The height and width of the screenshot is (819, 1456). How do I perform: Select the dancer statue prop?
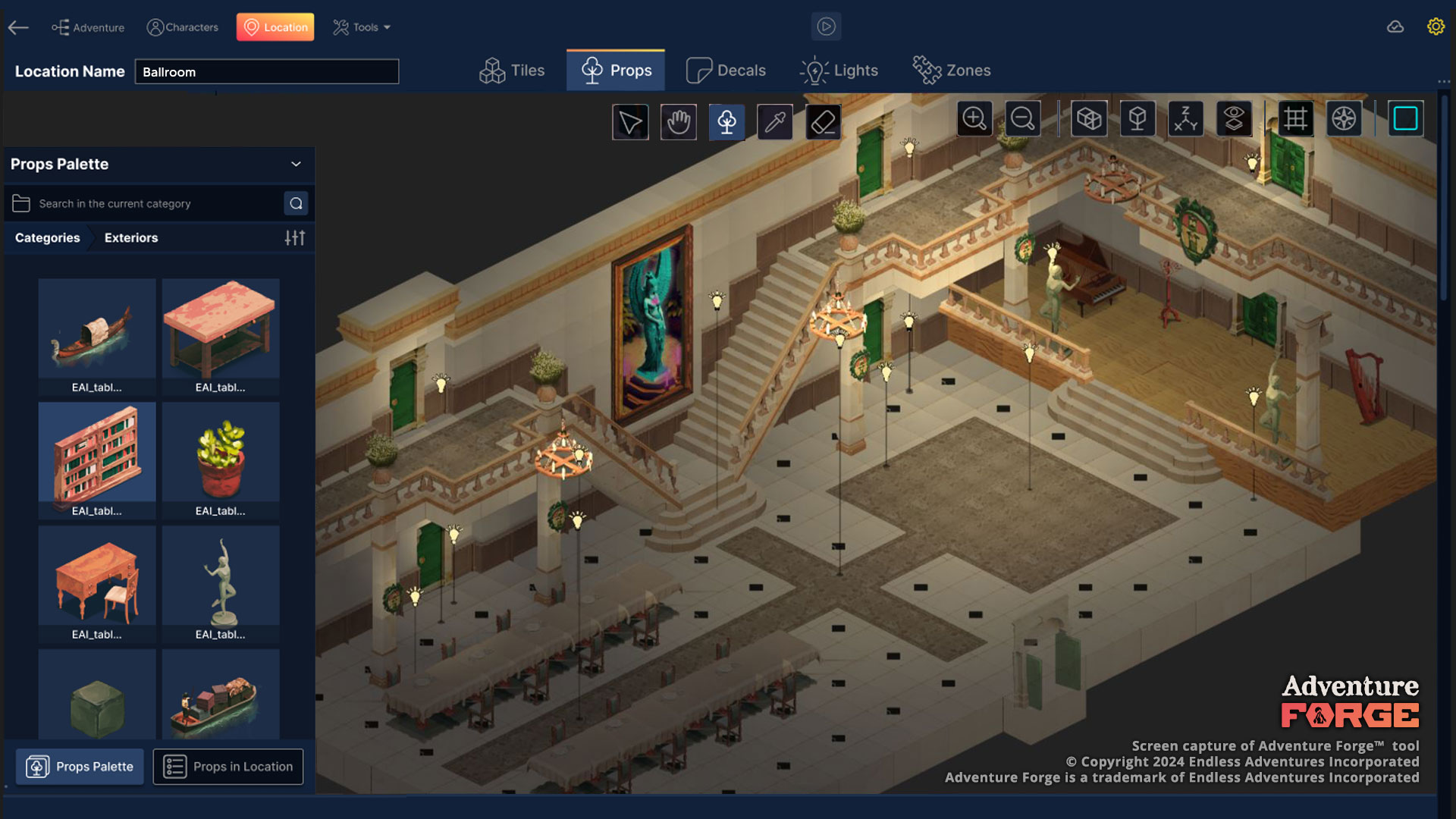click(221, 584)
